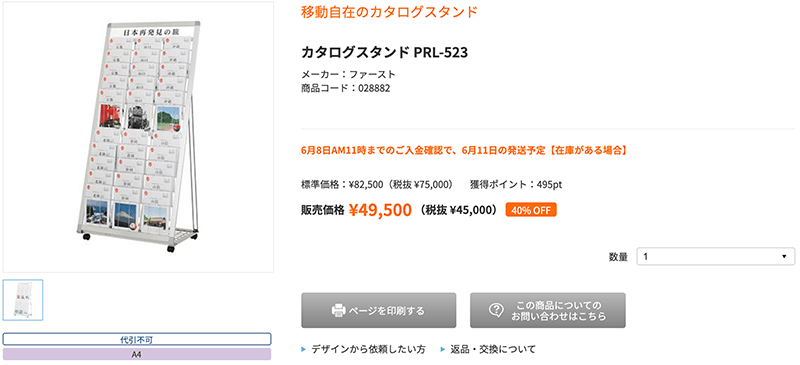
Task: Click the purple A4 size badge
Action: click(137, 354)
